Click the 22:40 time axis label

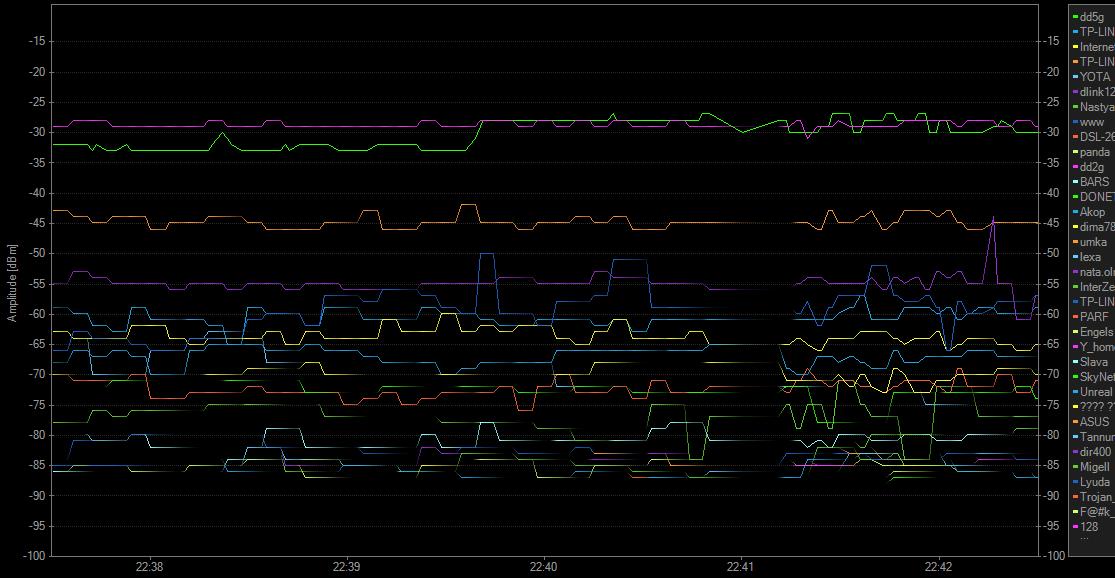point(543,567)
